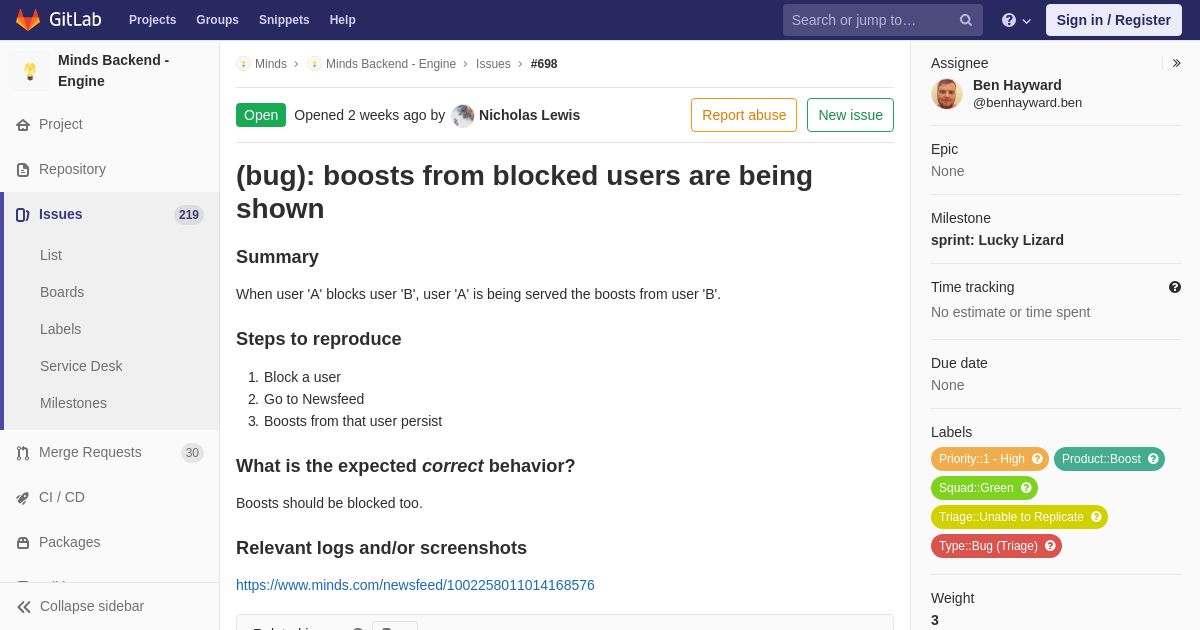Click the Minds breadcrumb avatar icon
1200x630 pixels.
tap(243, 64)
